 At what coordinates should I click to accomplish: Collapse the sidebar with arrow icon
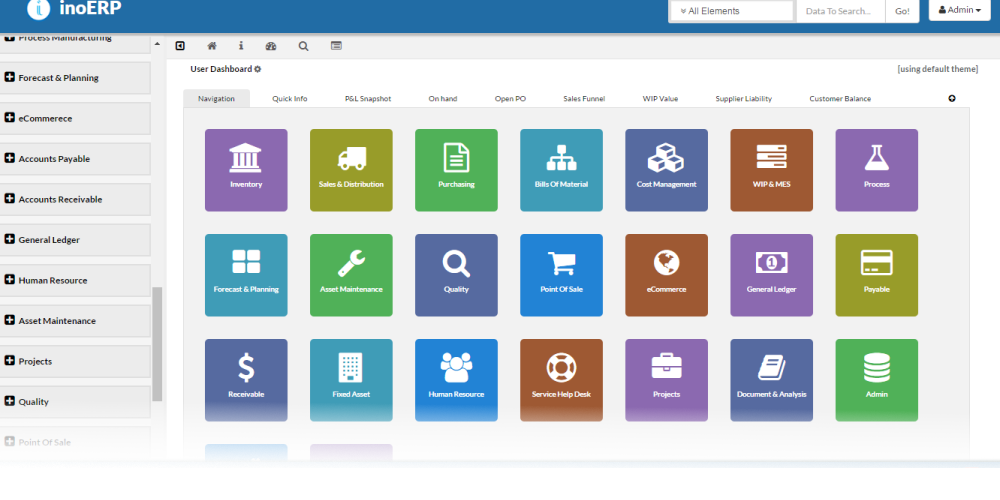point(180,46)
